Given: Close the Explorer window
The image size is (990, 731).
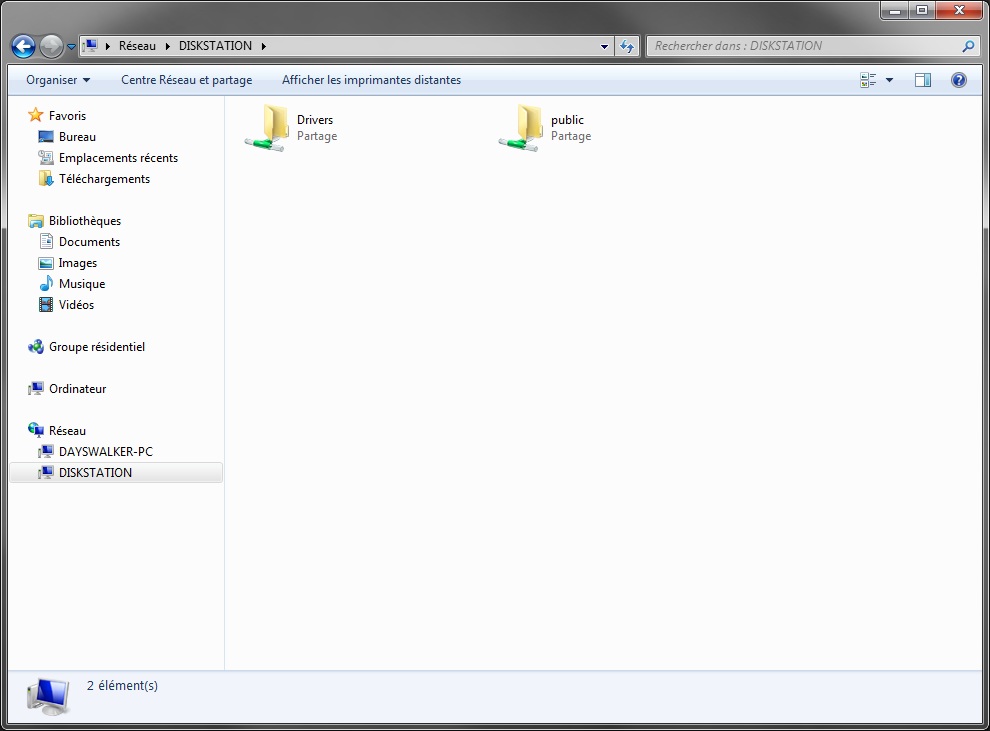Looking at the screenshot, I should [x=959, y=11].
